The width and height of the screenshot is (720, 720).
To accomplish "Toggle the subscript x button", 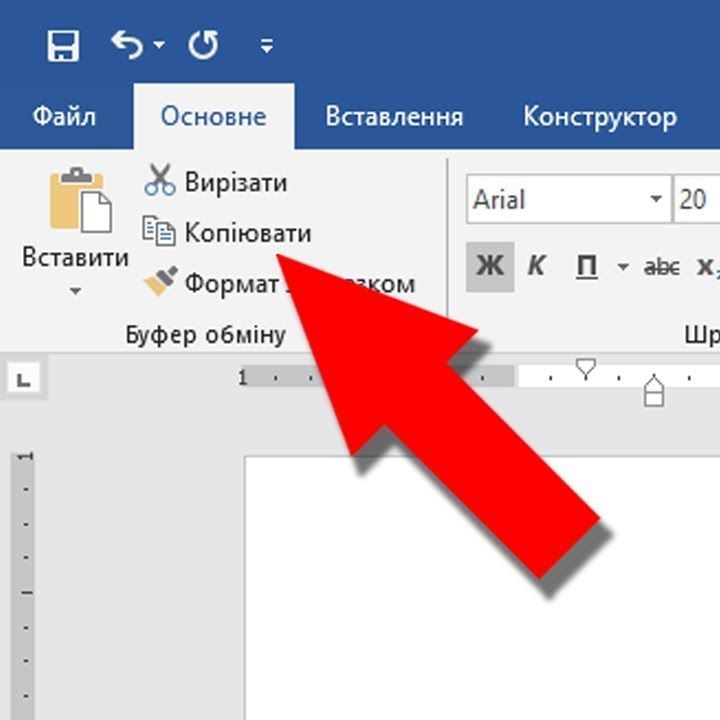I will (708, 266).
